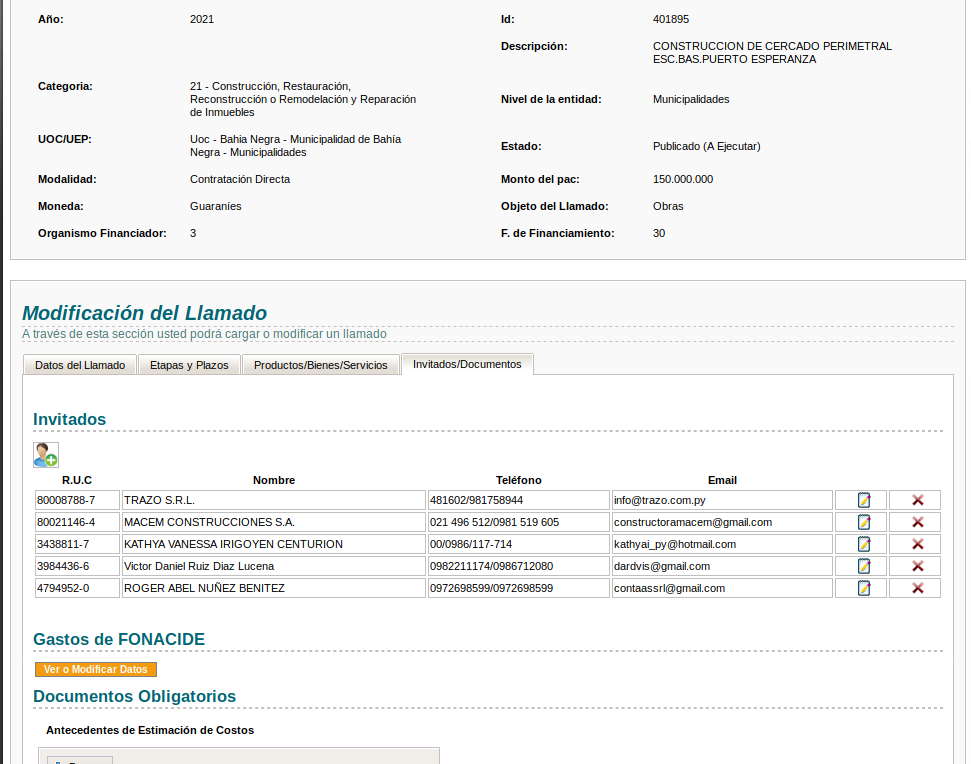Viewport: 971px width, 764px height.
Task: Click phone 0972698599/0972698599
Action: (519, 588)
